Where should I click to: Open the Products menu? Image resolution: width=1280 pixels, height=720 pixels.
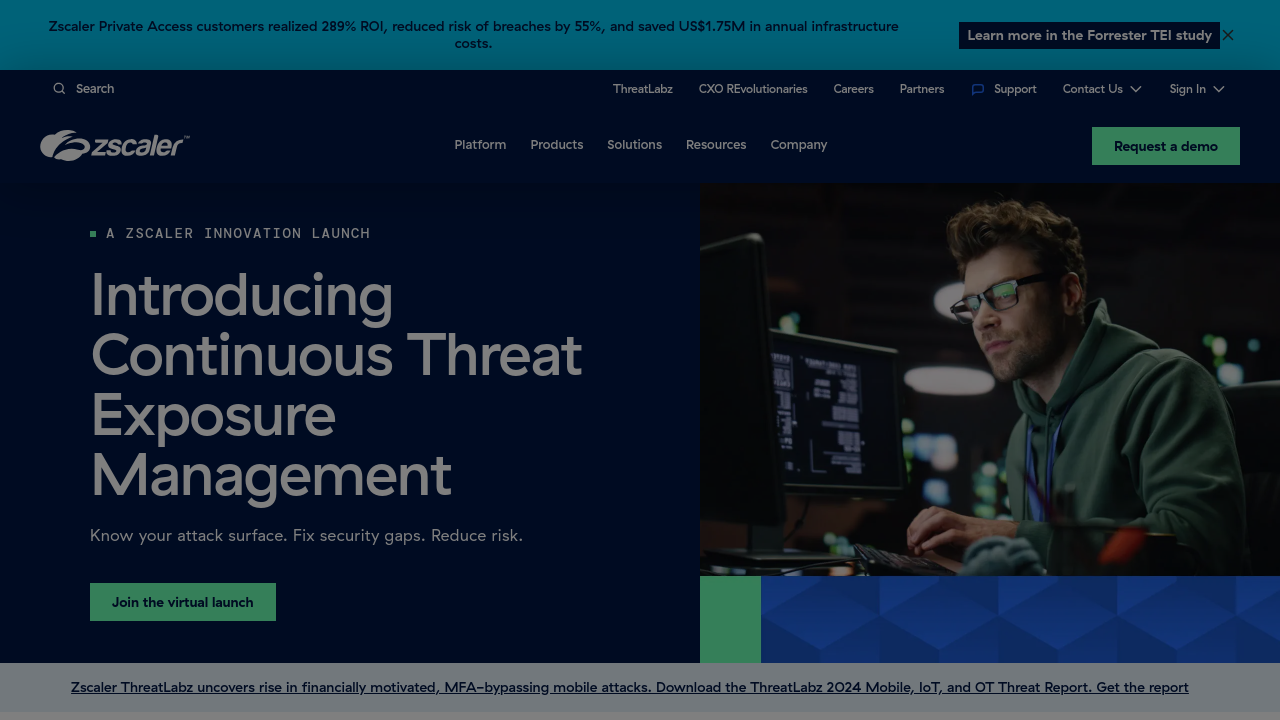coord(556,145)
